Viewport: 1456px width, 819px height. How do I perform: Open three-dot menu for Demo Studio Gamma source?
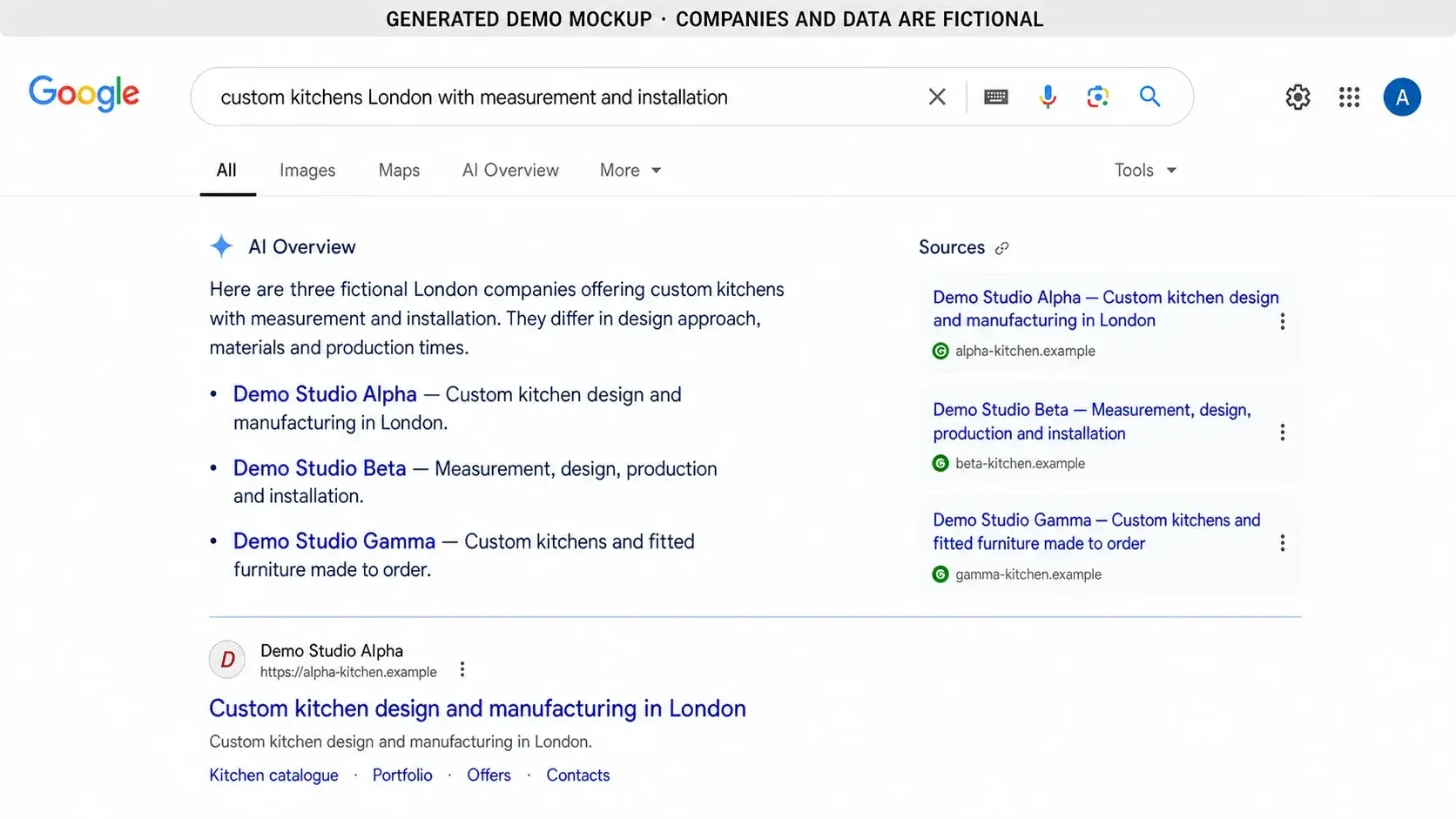coord(1282,543)
